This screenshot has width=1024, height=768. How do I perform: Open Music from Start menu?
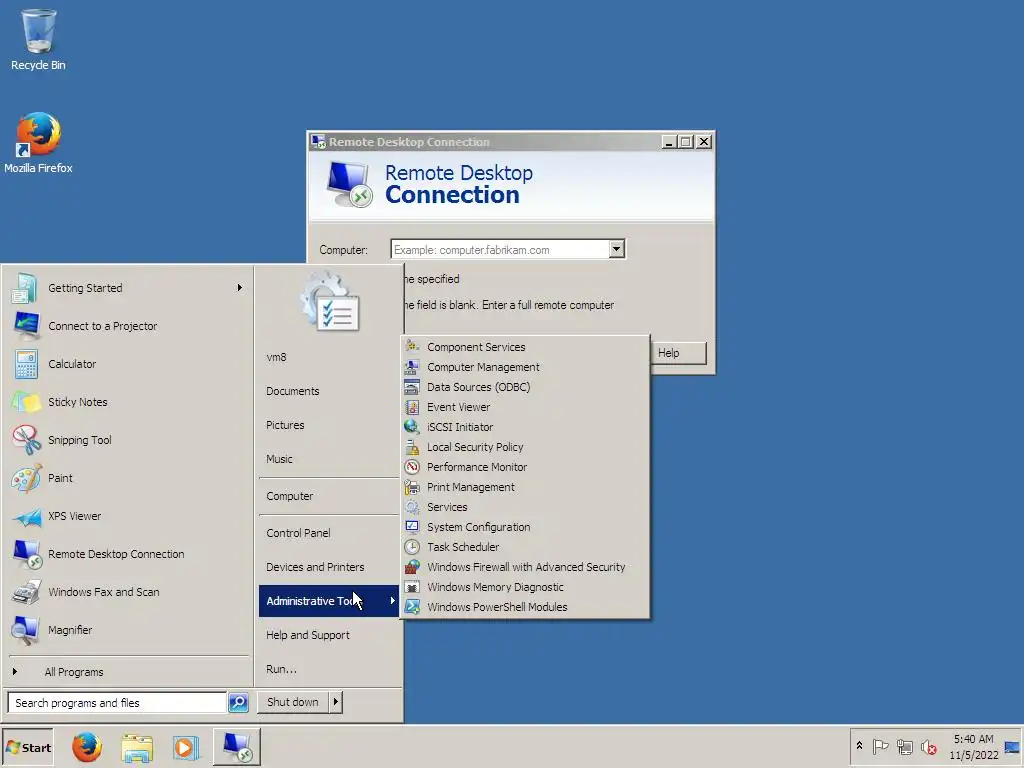point(279,459)
